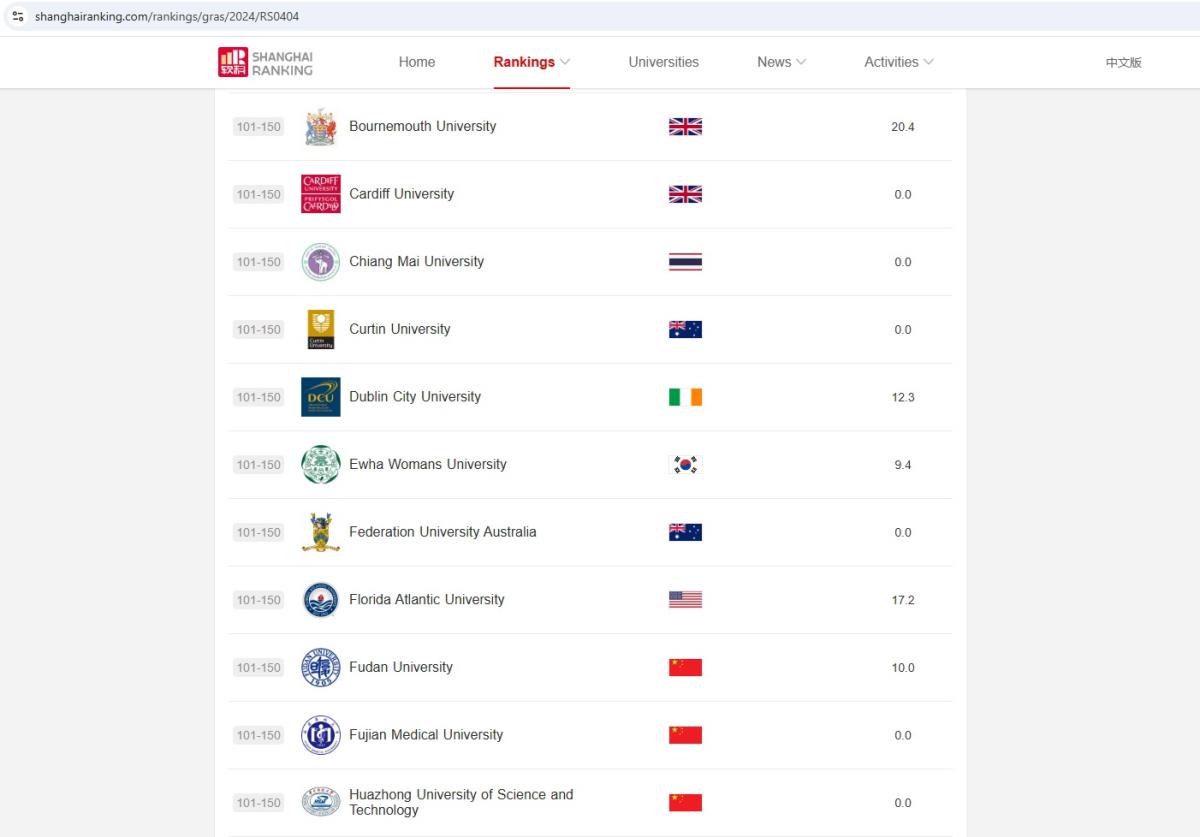
Task: Click the Florida Atlantic University seal
Action: tap(320, 600)
